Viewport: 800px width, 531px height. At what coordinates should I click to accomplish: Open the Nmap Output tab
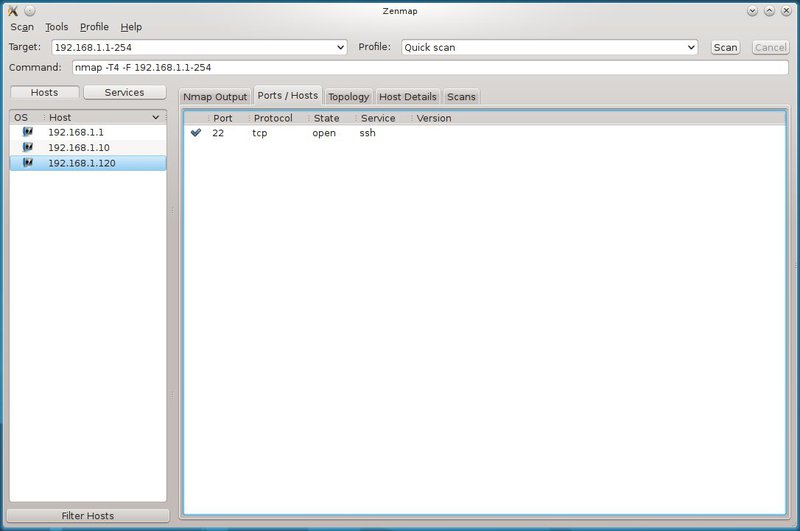[x=215, y=97]
